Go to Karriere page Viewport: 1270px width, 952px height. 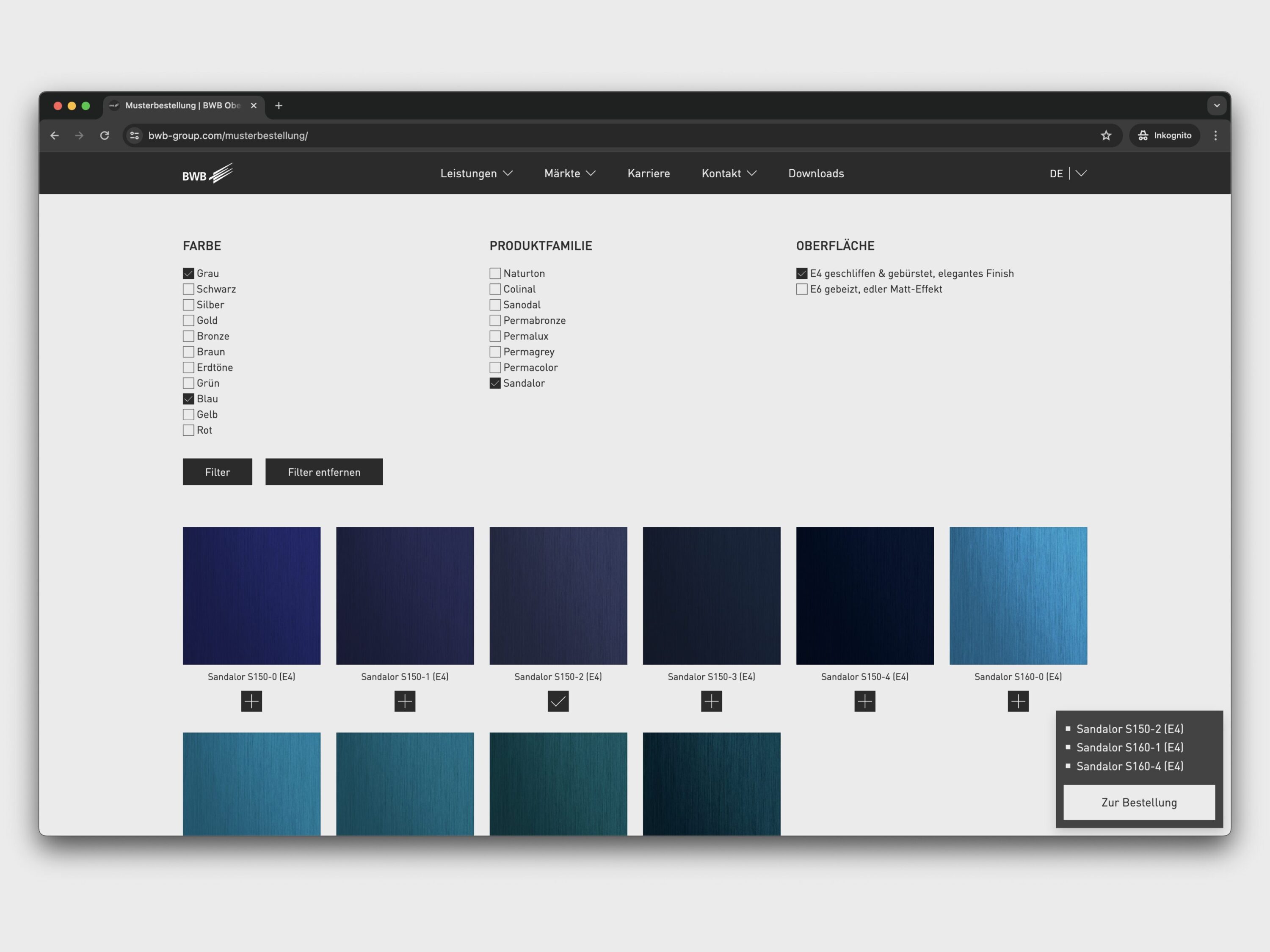click(x=648, y=173)
